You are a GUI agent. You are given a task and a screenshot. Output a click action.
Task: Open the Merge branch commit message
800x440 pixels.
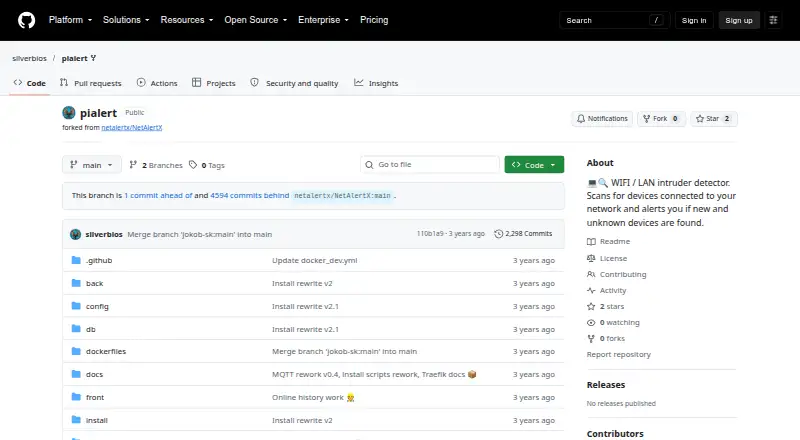click(199, 234)
